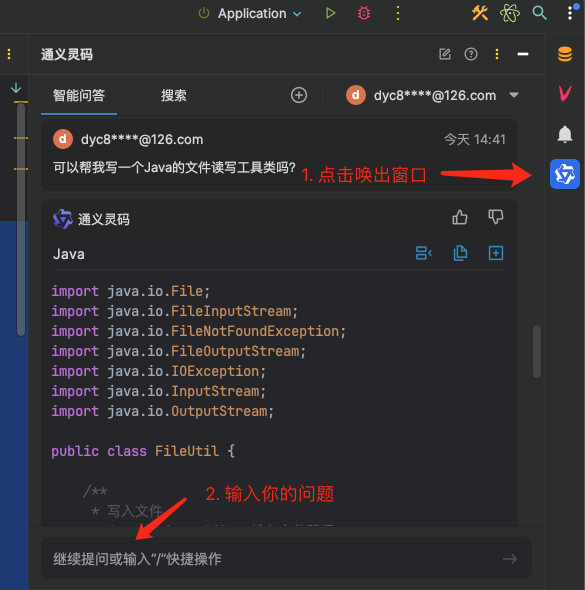Focus the 继续提问 input field
The width and height of the screenshot is (585, 590).
286,558
